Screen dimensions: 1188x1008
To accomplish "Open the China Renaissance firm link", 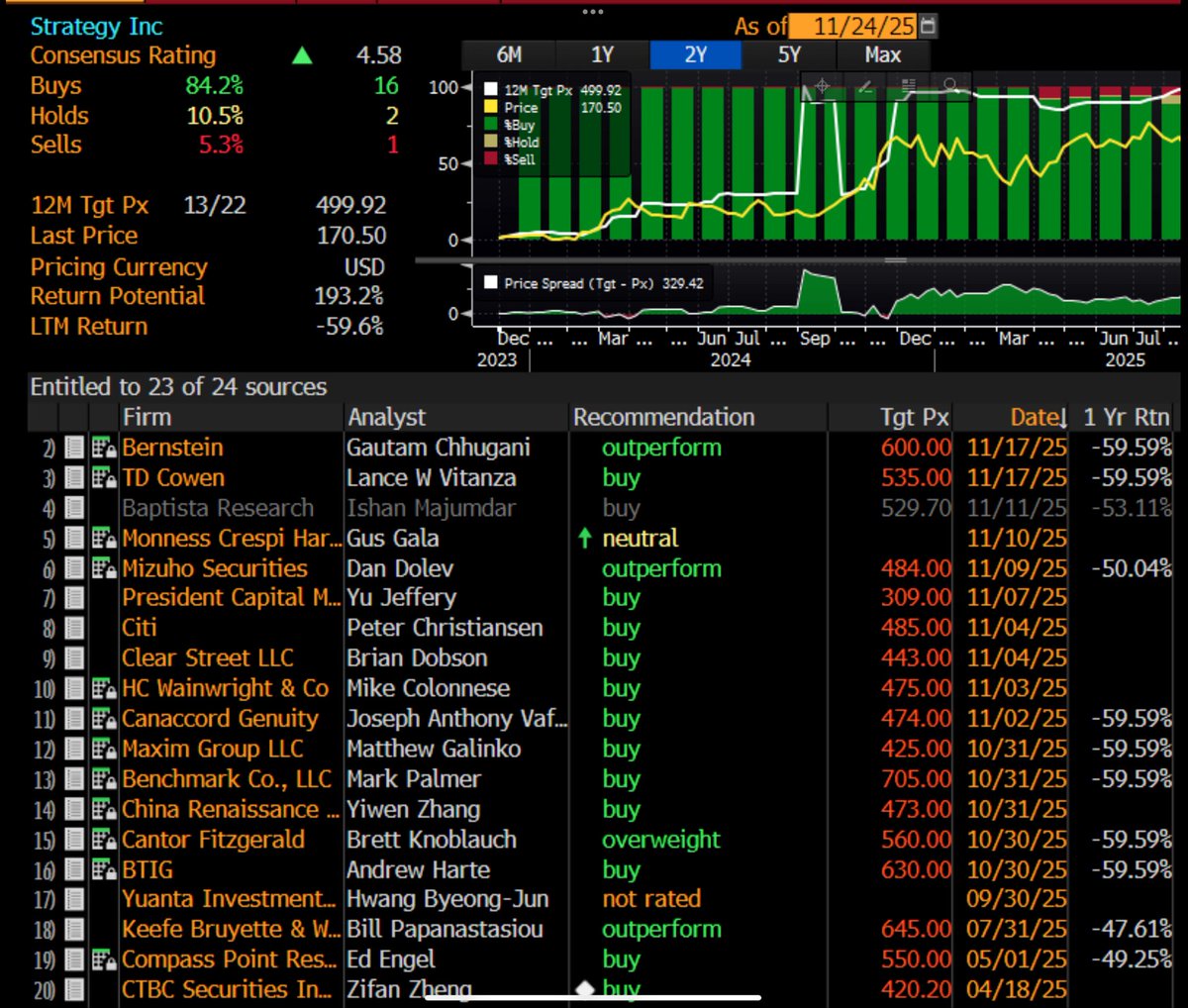I will point(231,810).
